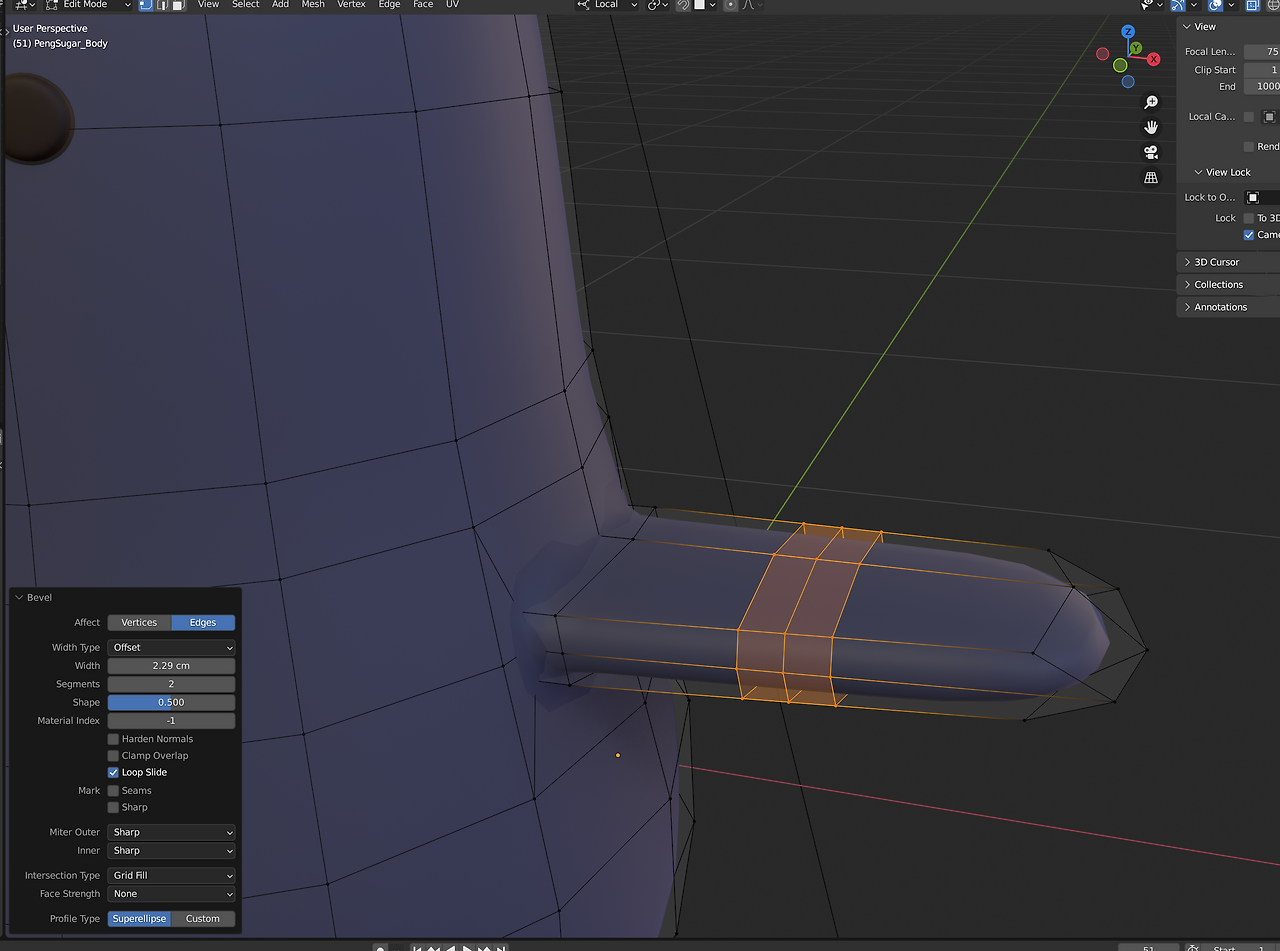
Task: Open the Local transform orientation dropdown
Action: point(606,5)
